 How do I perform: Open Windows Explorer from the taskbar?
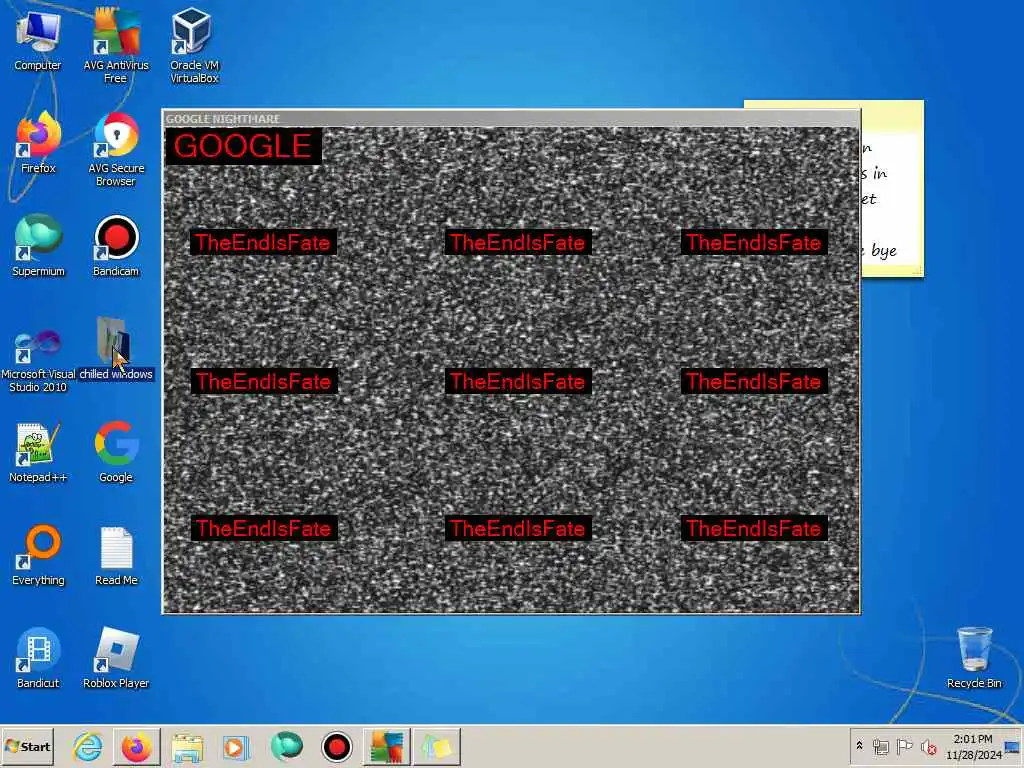click(x=187, y=746)
